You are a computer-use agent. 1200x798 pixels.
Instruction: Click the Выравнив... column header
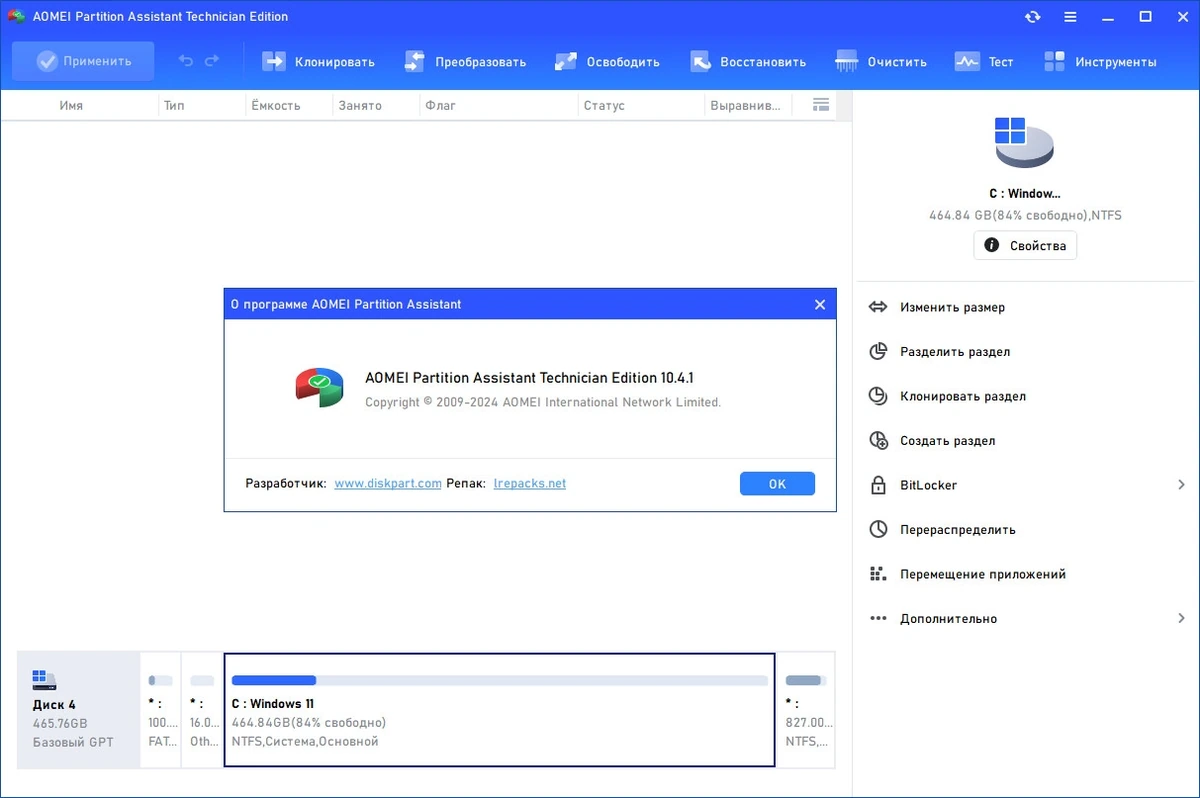pos(745,105)
